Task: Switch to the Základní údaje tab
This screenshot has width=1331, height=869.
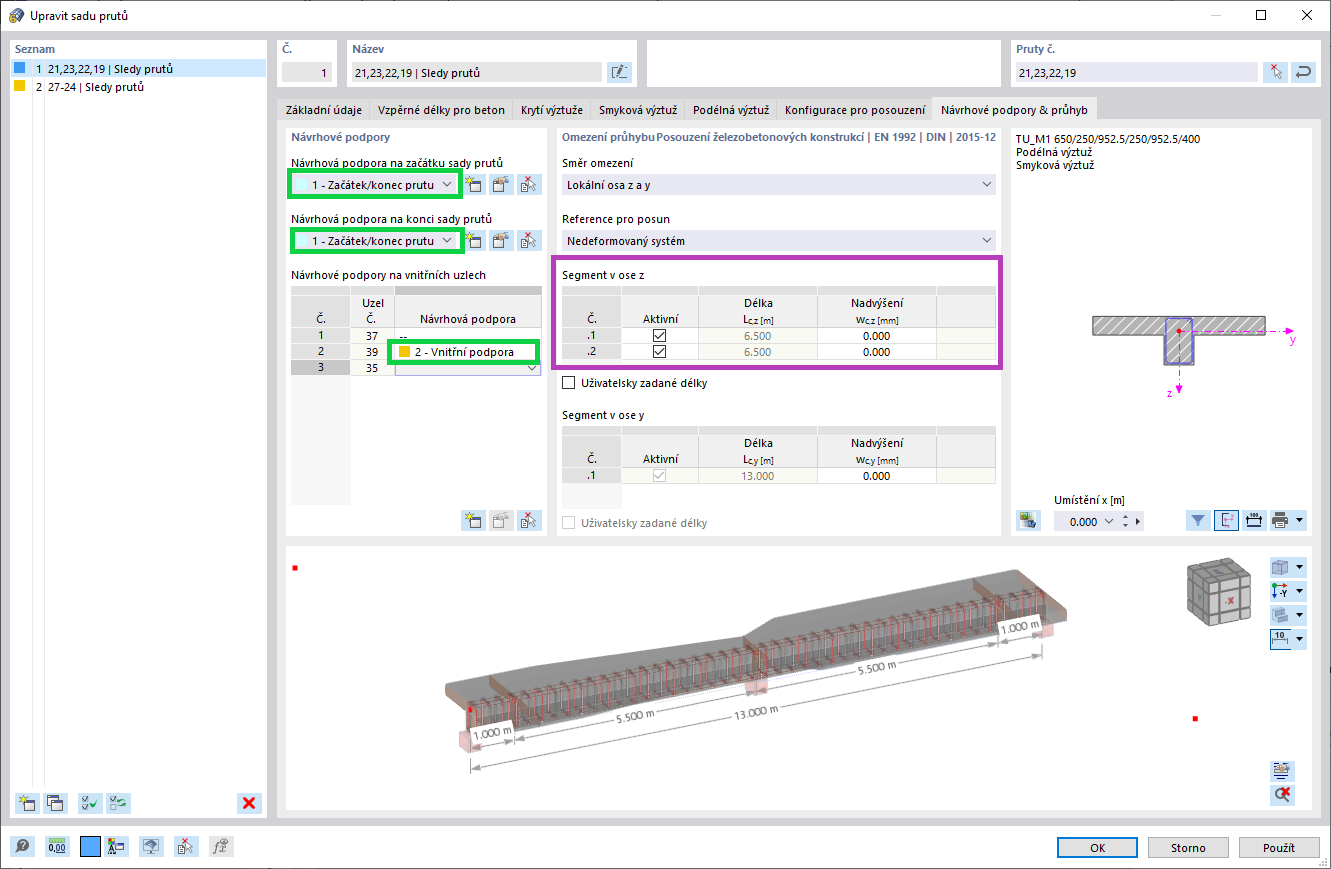Action: pos(324,110)
